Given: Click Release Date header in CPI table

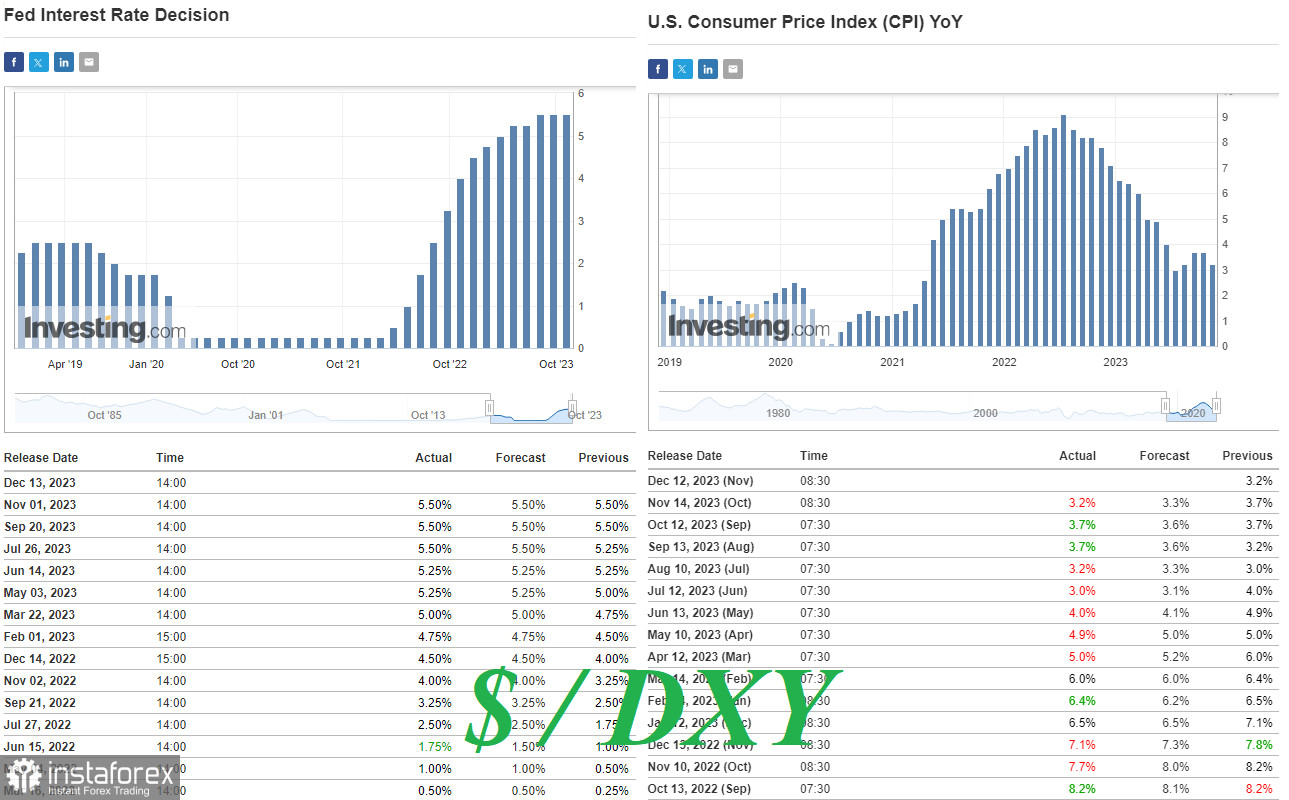Looking at the screenshot, I should [x=685, y=456].
